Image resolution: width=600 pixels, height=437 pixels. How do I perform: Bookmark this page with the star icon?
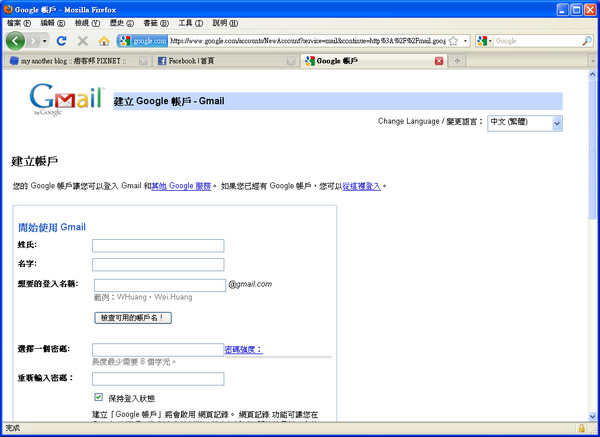pyautogui.click(x=453, y=41)
